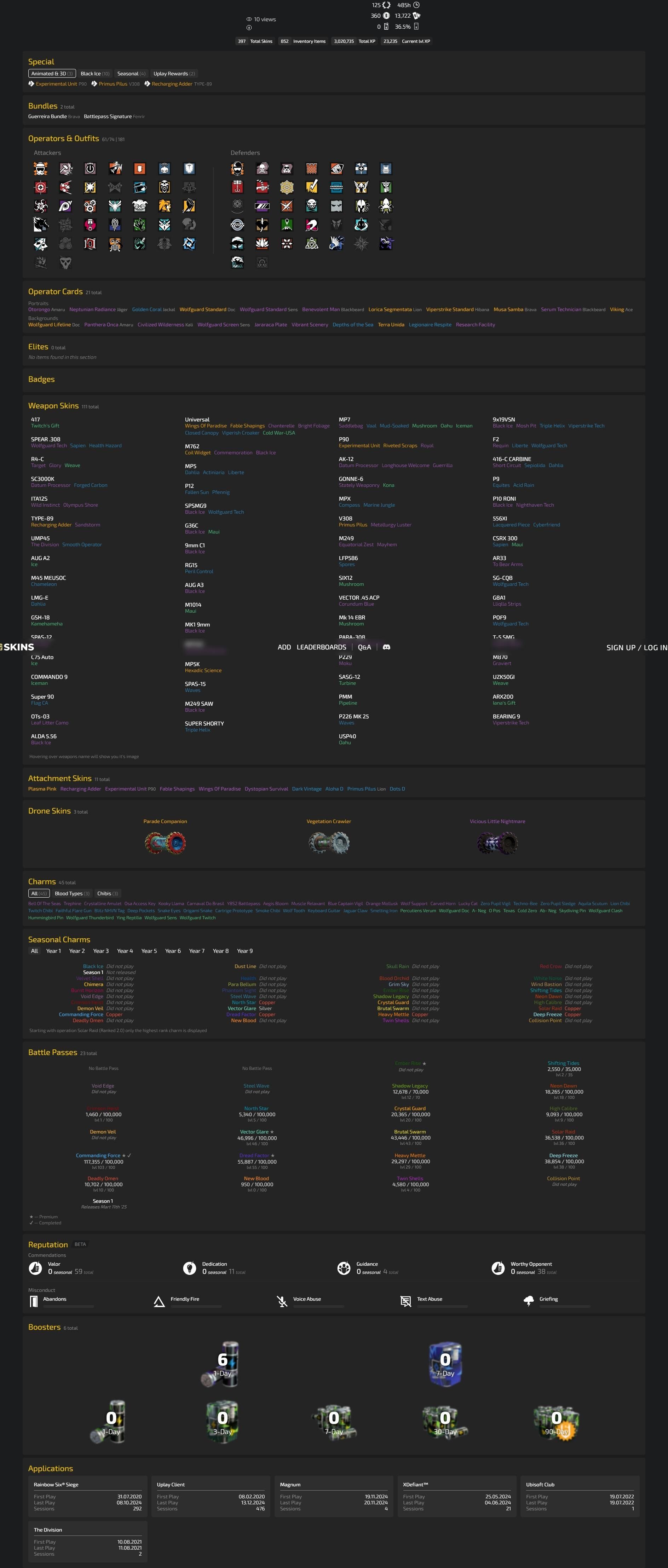Switch to Animated & 3D special tab

(52, 74)
